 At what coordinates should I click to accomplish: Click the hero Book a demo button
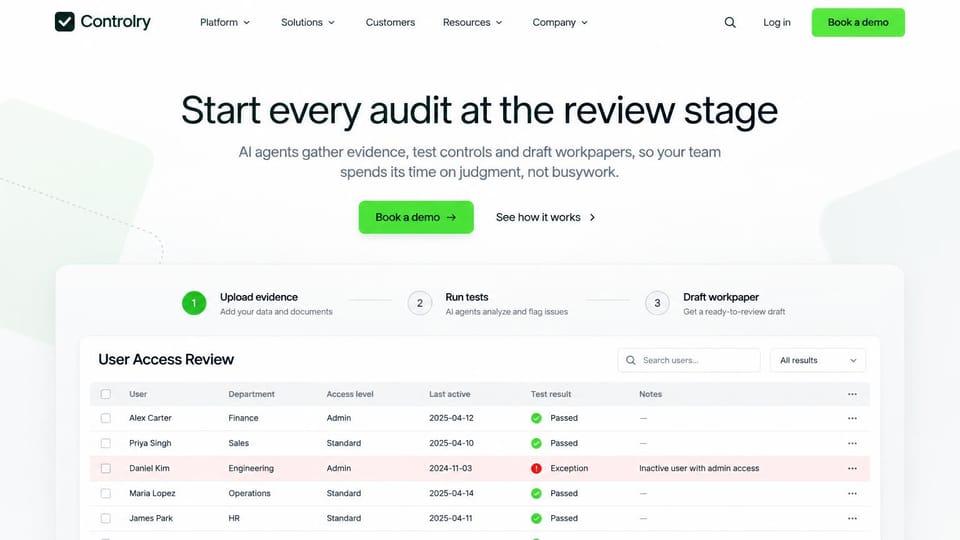(416, 217)
